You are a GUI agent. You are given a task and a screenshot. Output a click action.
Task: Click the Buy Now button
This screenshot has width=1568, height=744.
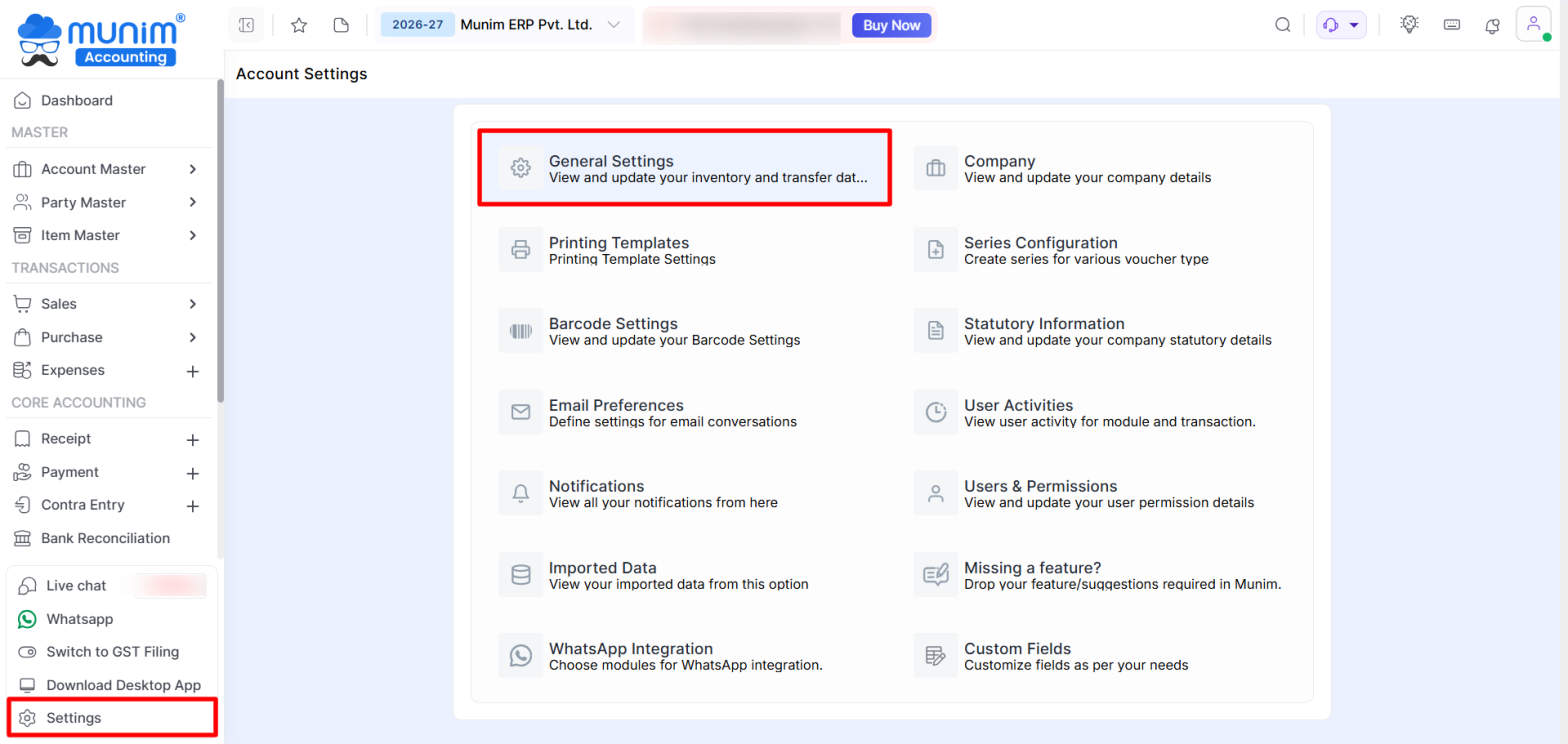coord(891,25)
